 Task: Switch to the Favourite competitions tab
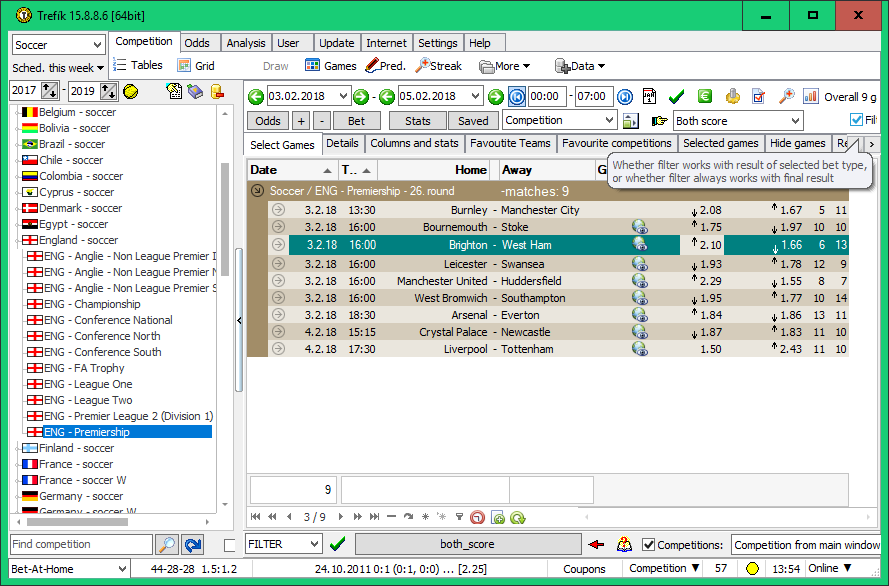coord(617,143)
